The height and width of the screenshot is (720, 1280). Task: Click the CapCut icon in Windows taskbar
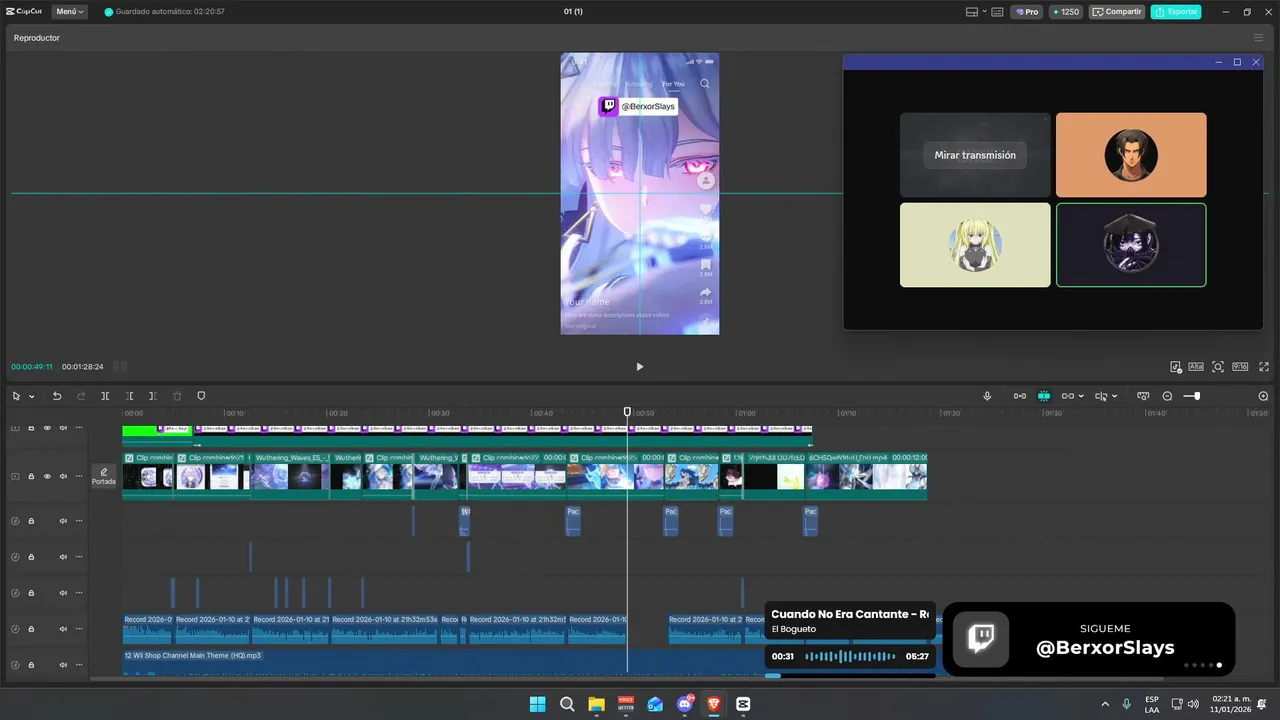(x=743, y=704)
